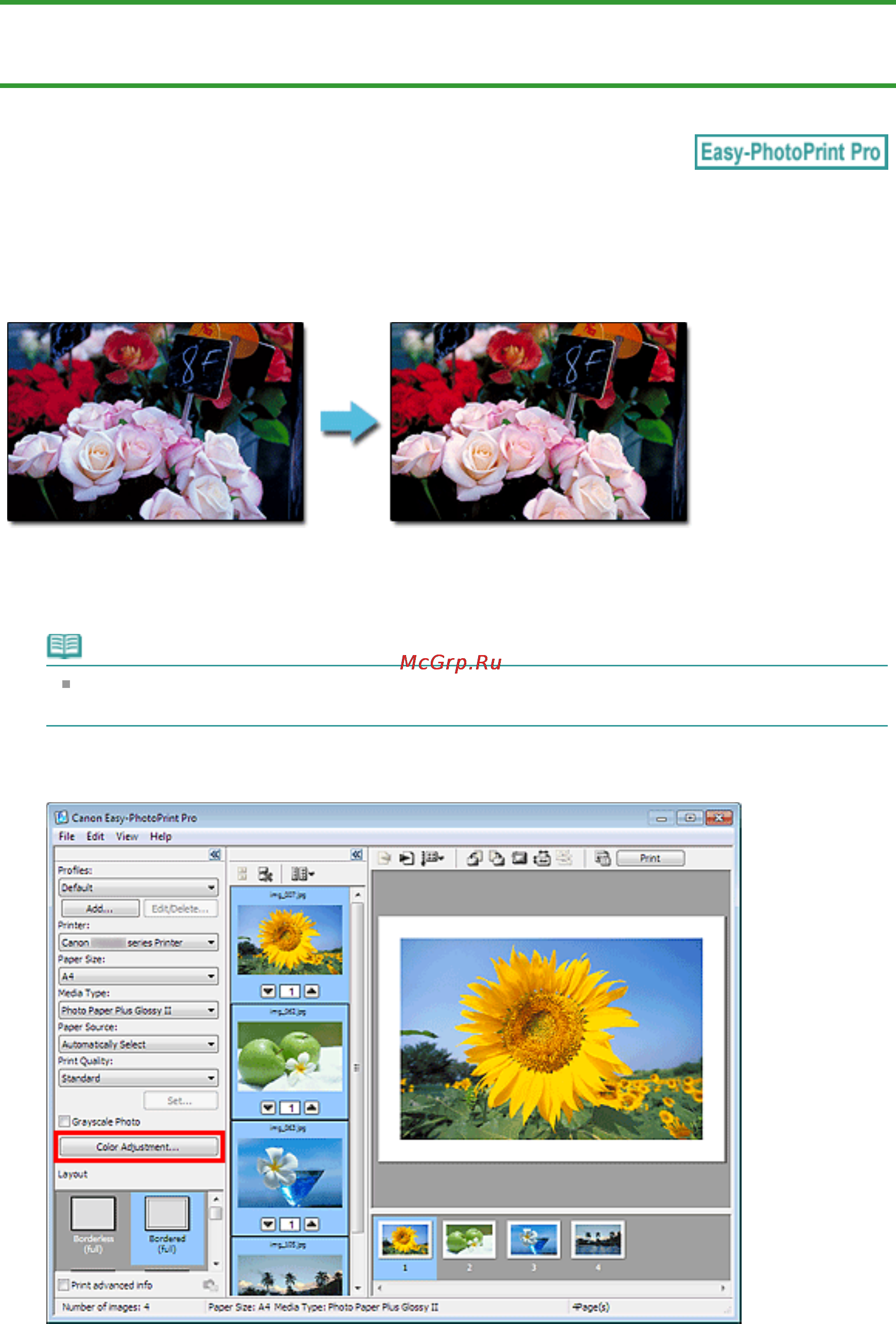Screen dimensions: 896x1324
Task: Open the Profiles dropdown showing Default
Action: (x=138, y=888)
